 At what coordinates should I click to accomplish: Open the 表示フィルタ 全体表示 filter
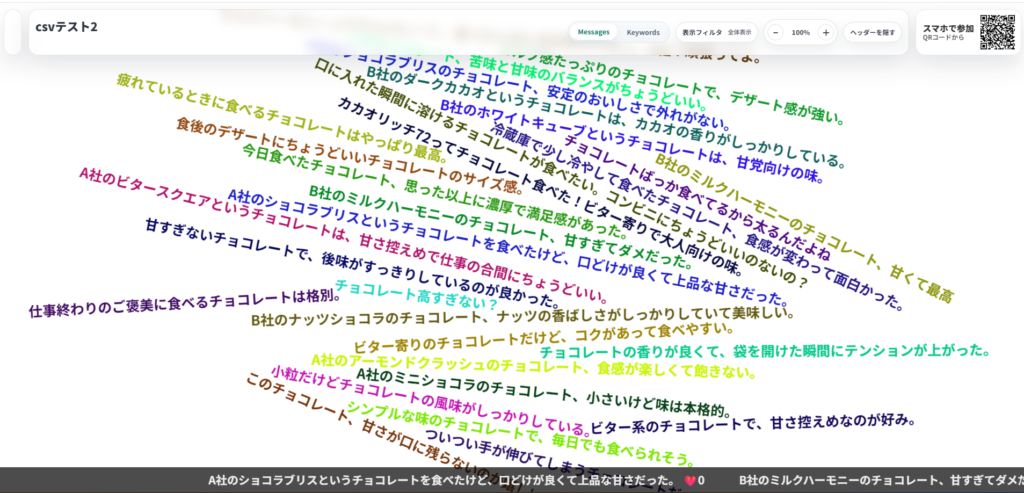716,32
